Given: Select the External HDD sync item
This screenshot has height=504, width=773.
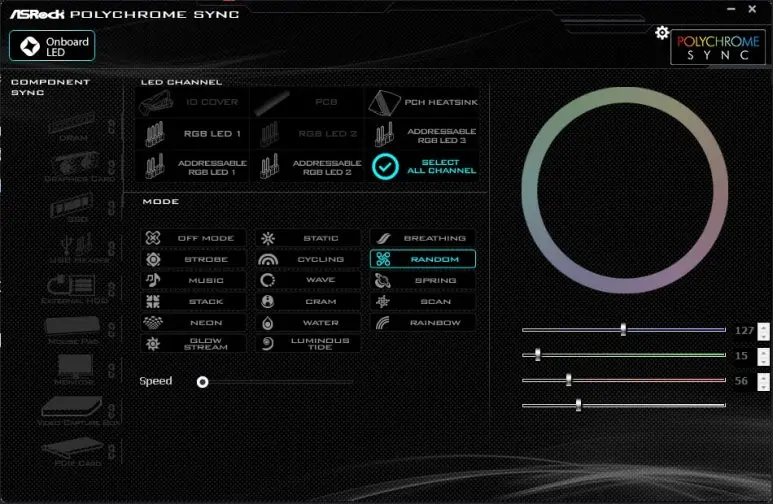Looking at the screenshot, I should coord(74,290).
